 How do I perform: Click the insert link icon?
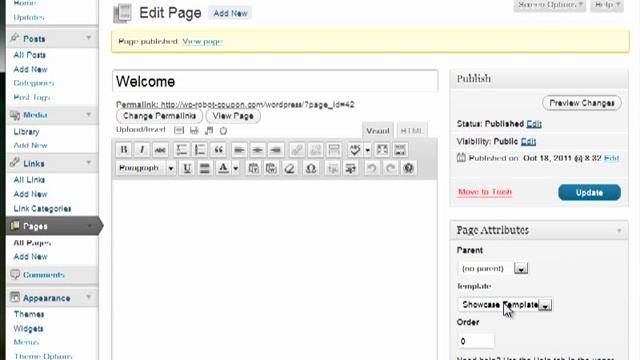[x=297, y=149]
